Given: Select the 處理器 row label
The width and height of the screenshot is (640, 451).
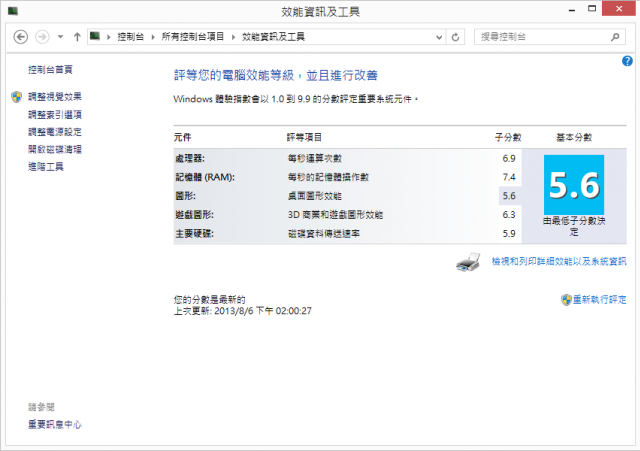Looking at the screenshot, I should point(190,158).
